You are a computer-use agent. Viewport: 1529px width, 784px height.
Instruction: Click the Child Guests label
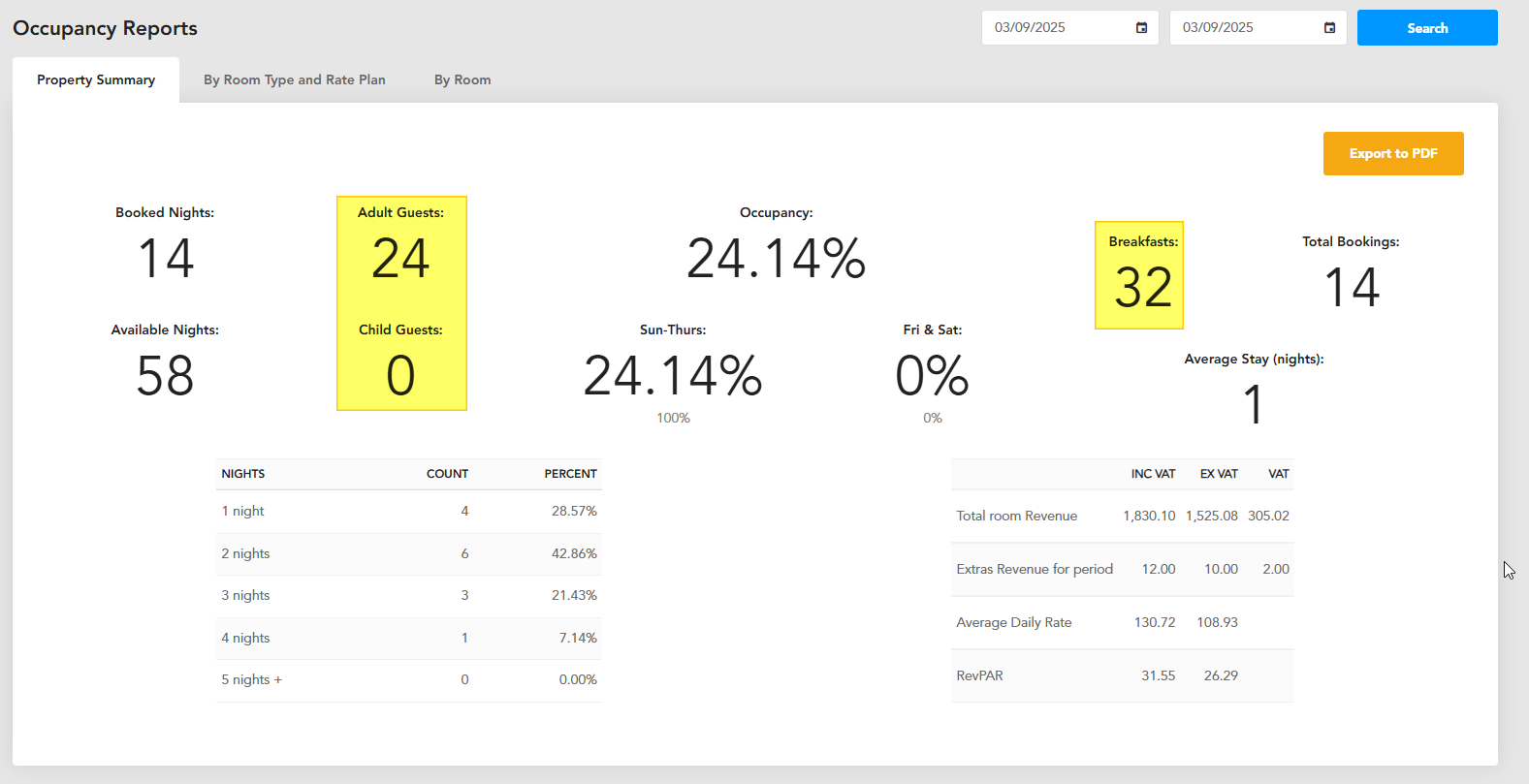tap(400, 329)
